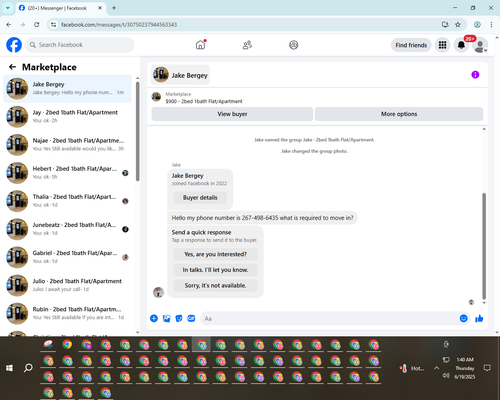Send quick reply In talks. I'll let you know.
This screenshot has width=500, height=400.
pyautogui.click(x=215, y=270)
